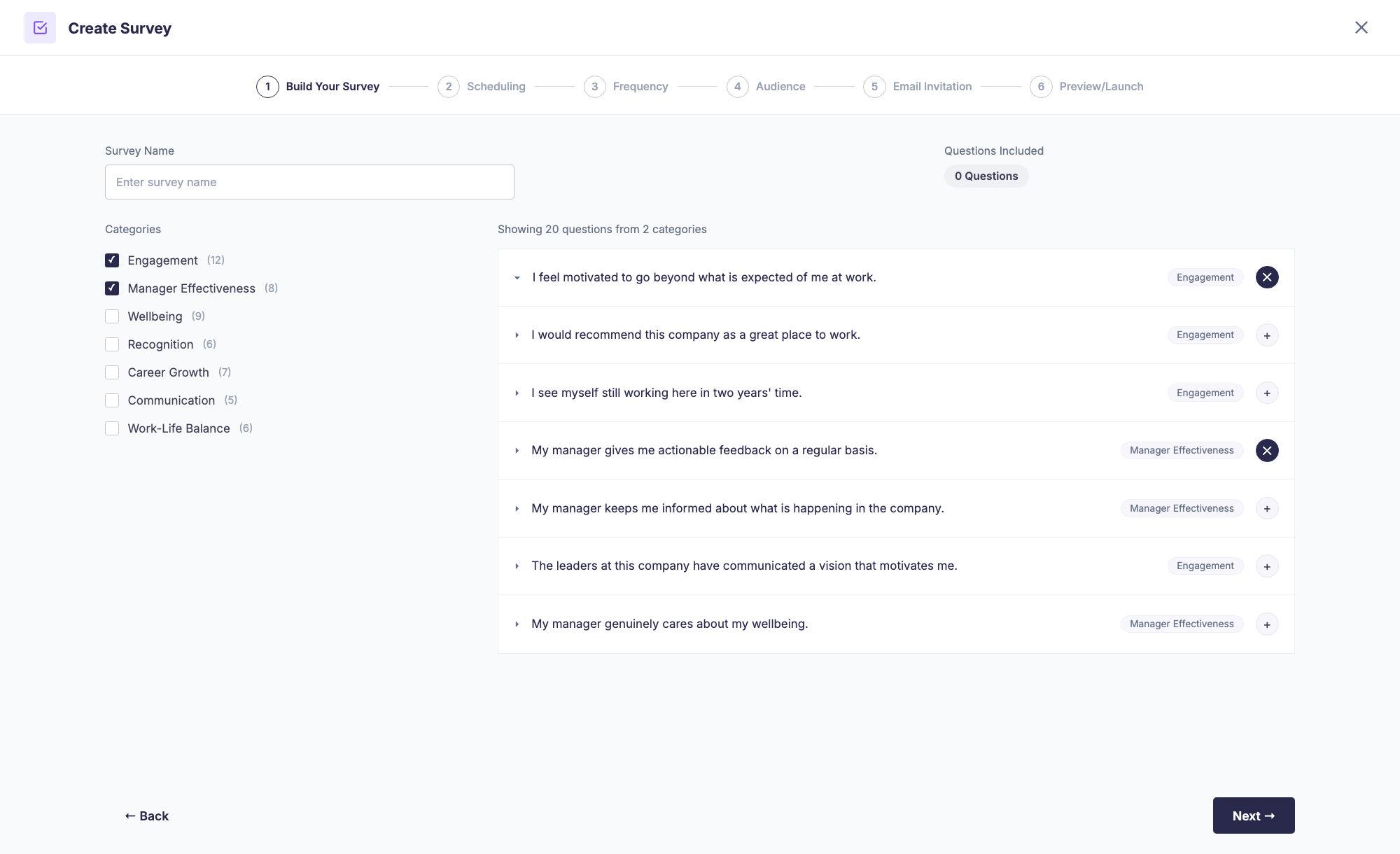
Task: Click the 'Showing 20 questions from 2 categories' text
Action: (602, 230)
